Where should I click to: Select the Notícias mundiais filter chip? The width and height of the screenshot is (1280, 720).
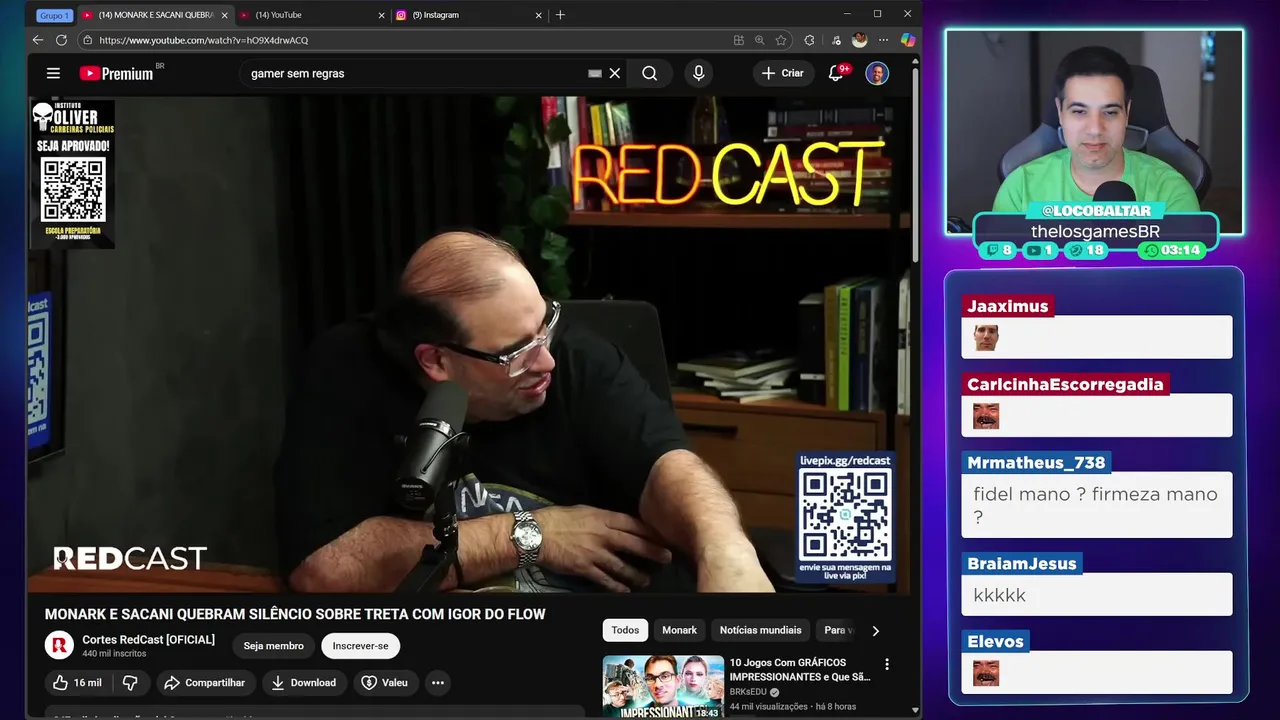761,630
